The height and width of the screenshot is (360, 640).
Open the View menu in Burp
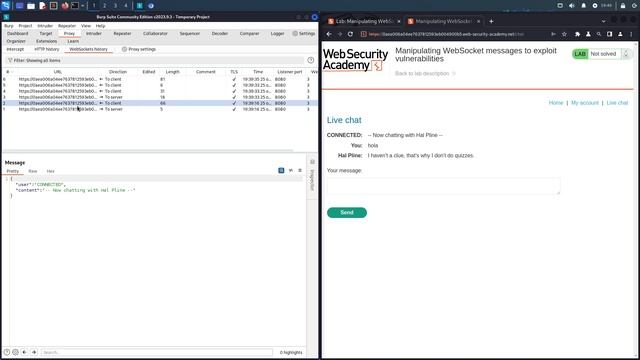[x=86, y=26]
